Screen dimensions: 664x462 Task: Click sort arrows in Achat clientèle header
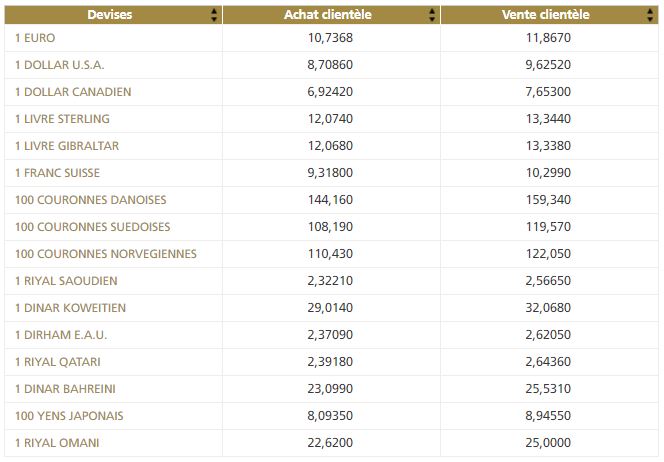click(432, 15)
